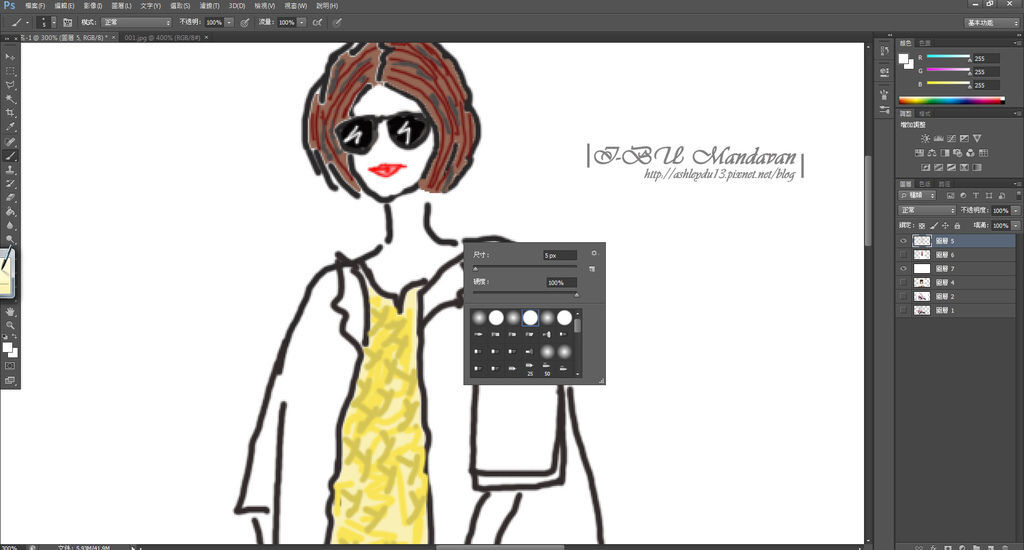
Task: Filter layers by text type
Action: click(x=976, y=195)
